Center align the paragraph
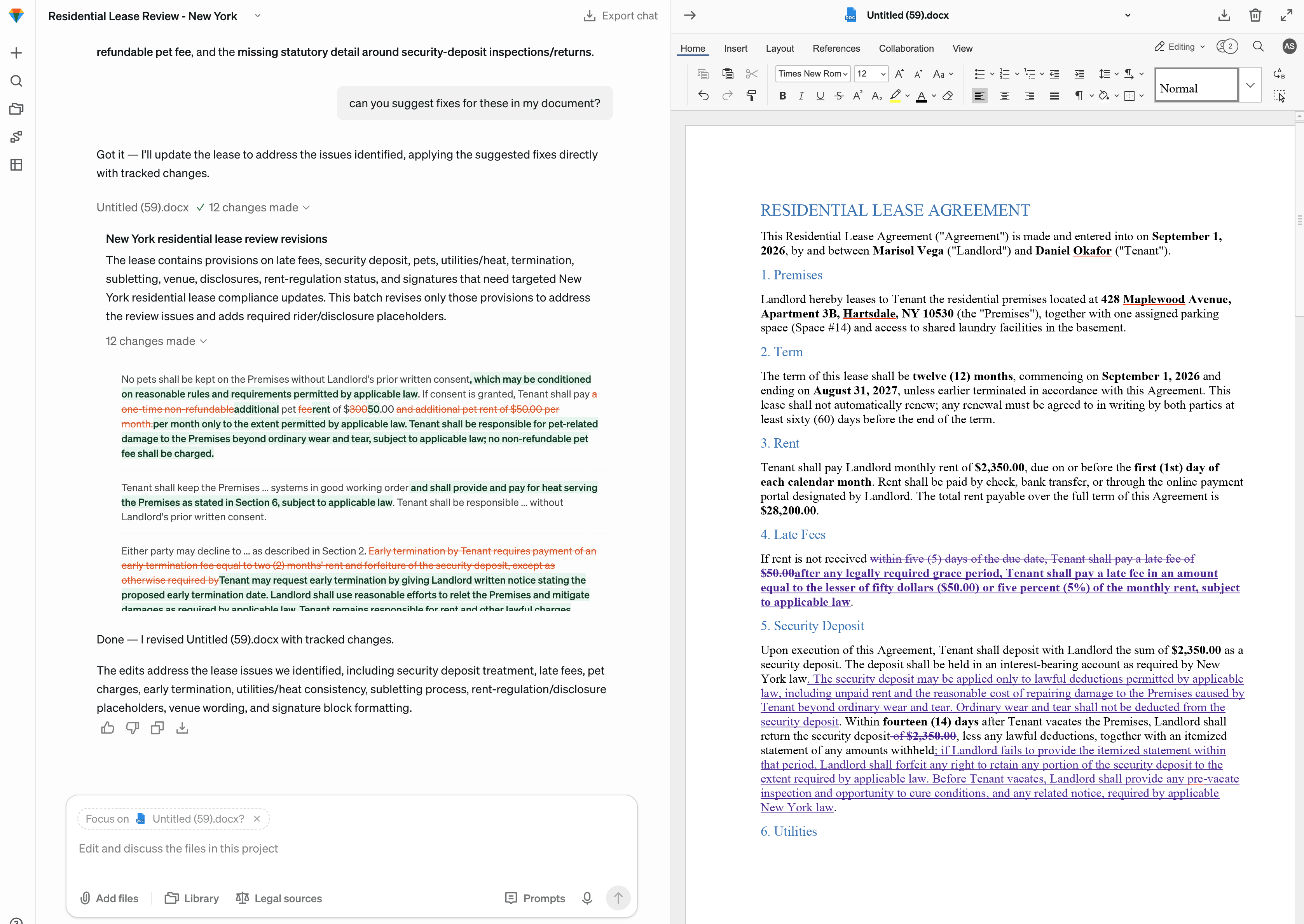 click(x=1005, y=96)
